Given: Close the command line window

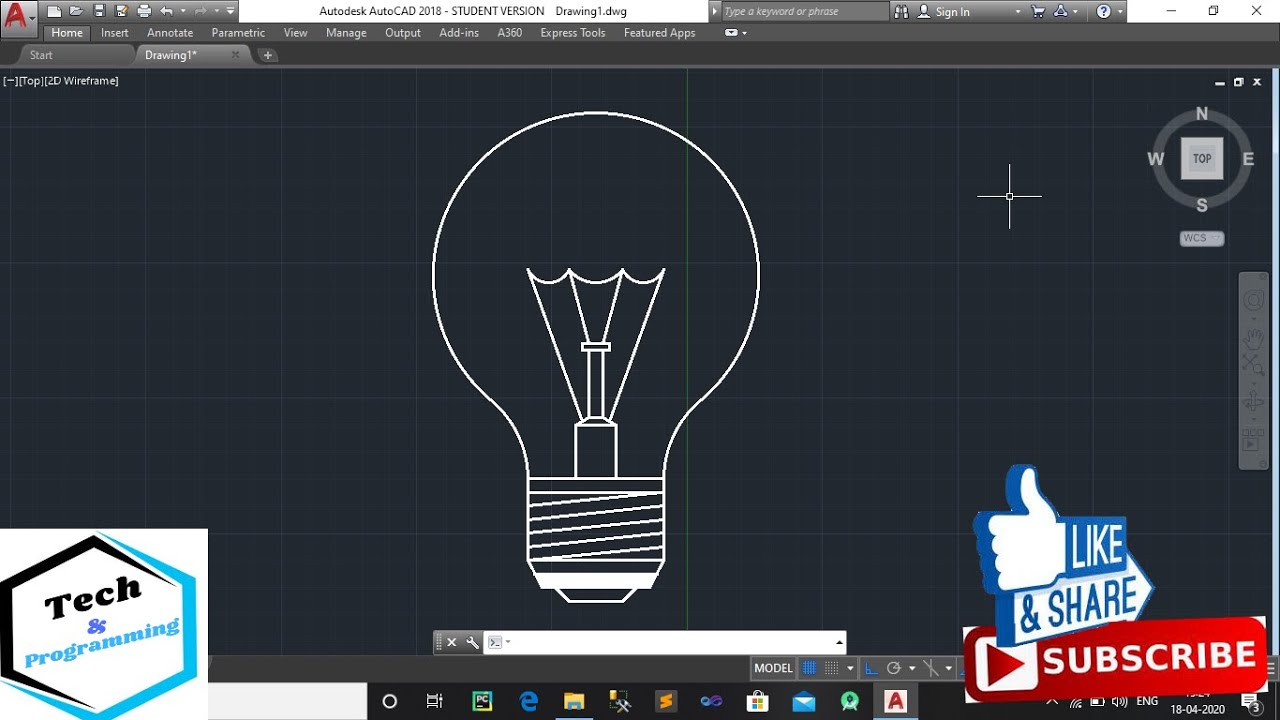Looking at the screenshot, I should point(451,642).
